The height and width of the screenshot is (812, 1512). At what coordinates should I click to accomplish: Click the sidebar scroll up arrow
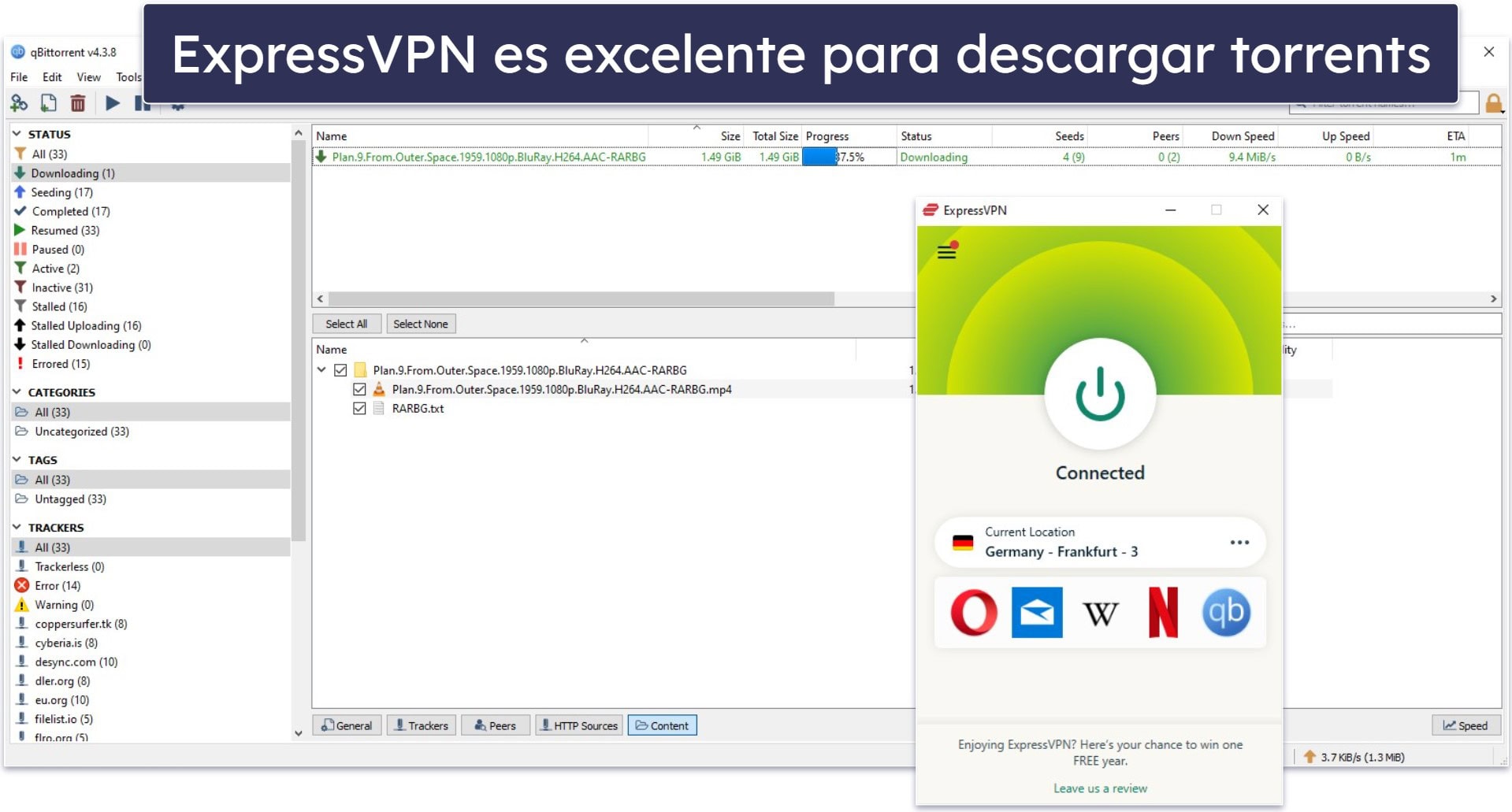coord(298,133)
